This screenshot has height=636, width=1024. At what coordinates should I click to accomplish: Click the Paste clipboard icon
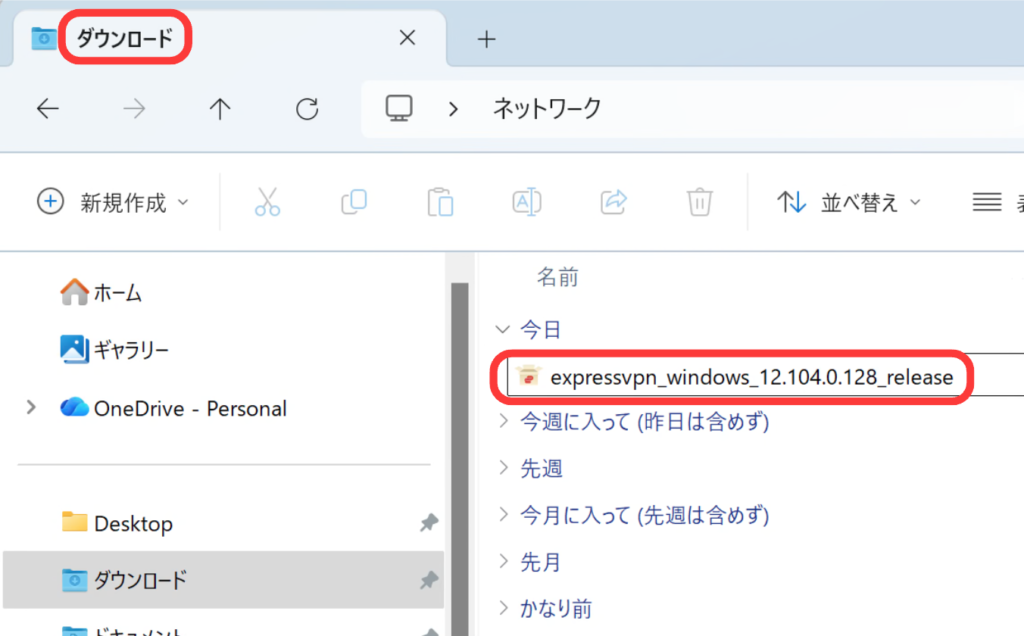click(x=440, y=202)
